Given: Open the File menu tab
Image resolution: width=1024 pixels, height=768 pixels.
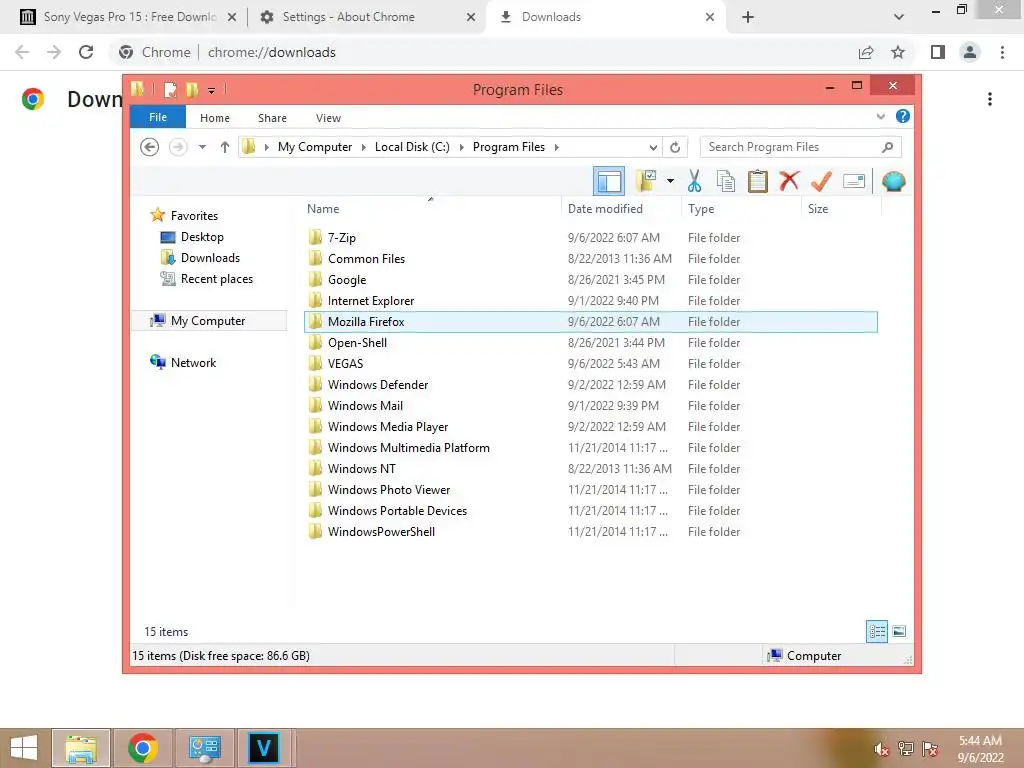Looking at the screenshot, I should point(158,117).
